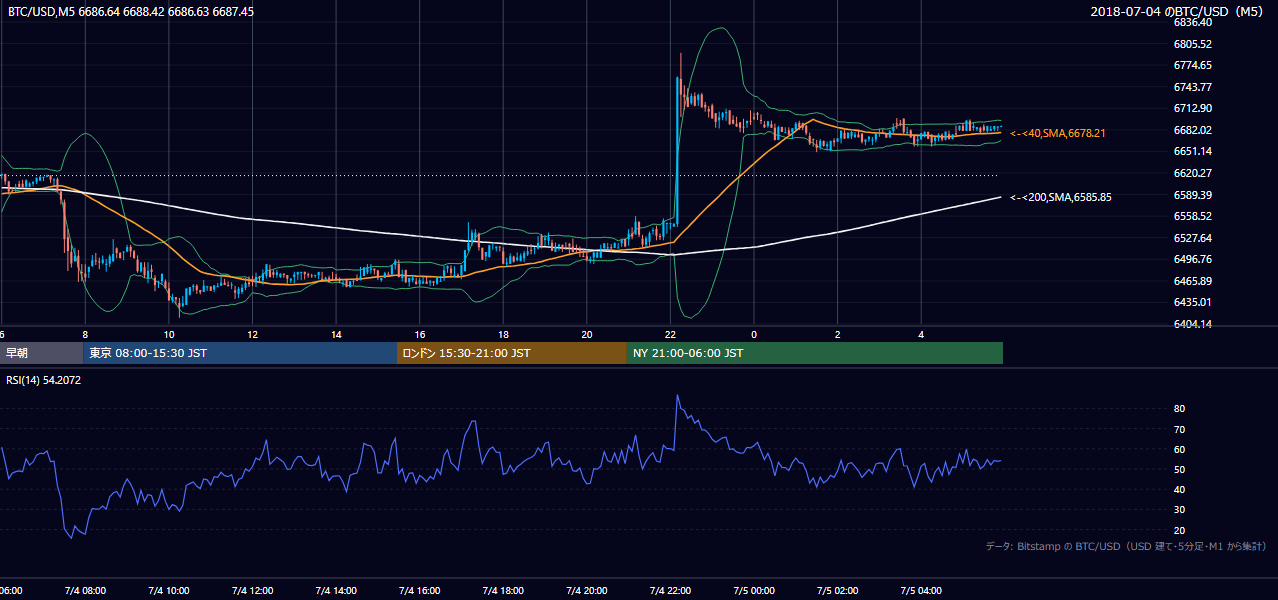Viewport: 1278px width, 600px height.
Task: Click the RSI 70 level label
Action: [1179, 429]
